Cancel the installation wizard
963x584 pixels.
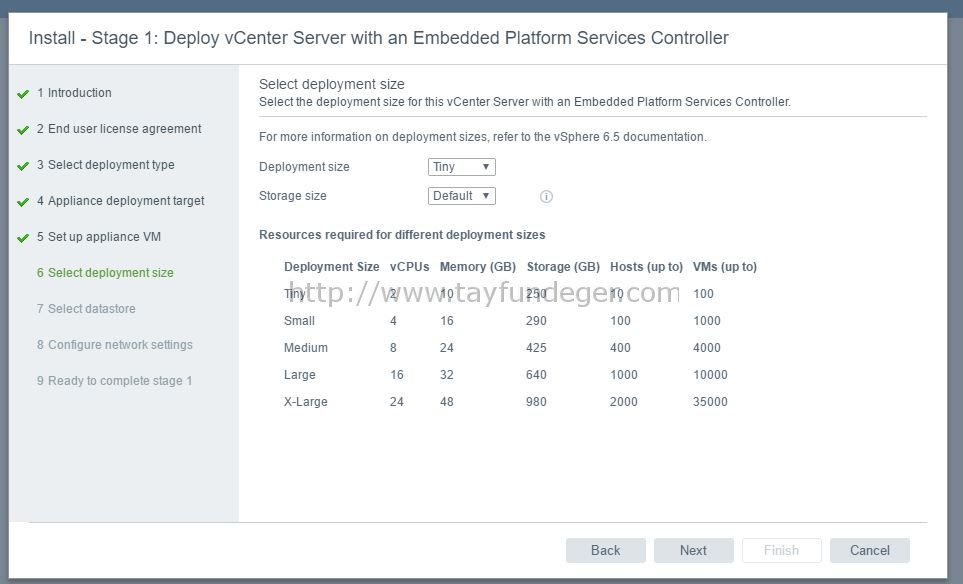870,550
